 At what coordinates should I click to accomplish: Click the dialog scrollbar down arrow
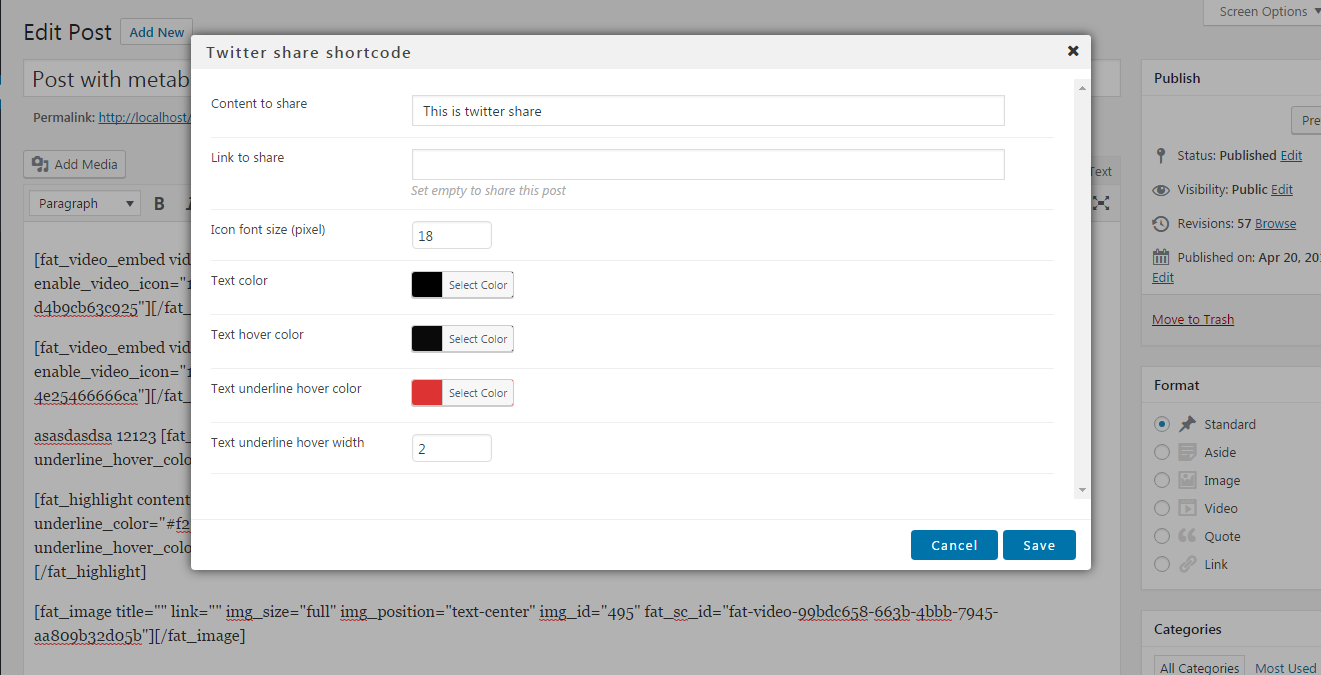tap(1082, 490)
